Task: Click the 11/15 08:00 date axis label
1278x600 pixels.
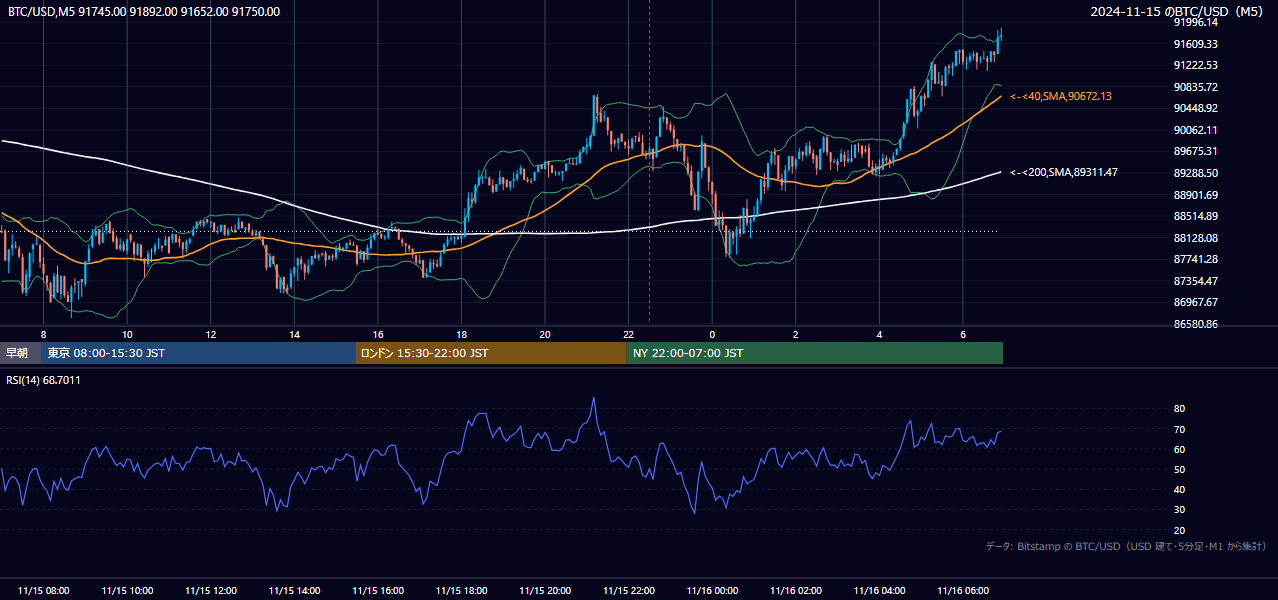Action: (44, 590)
